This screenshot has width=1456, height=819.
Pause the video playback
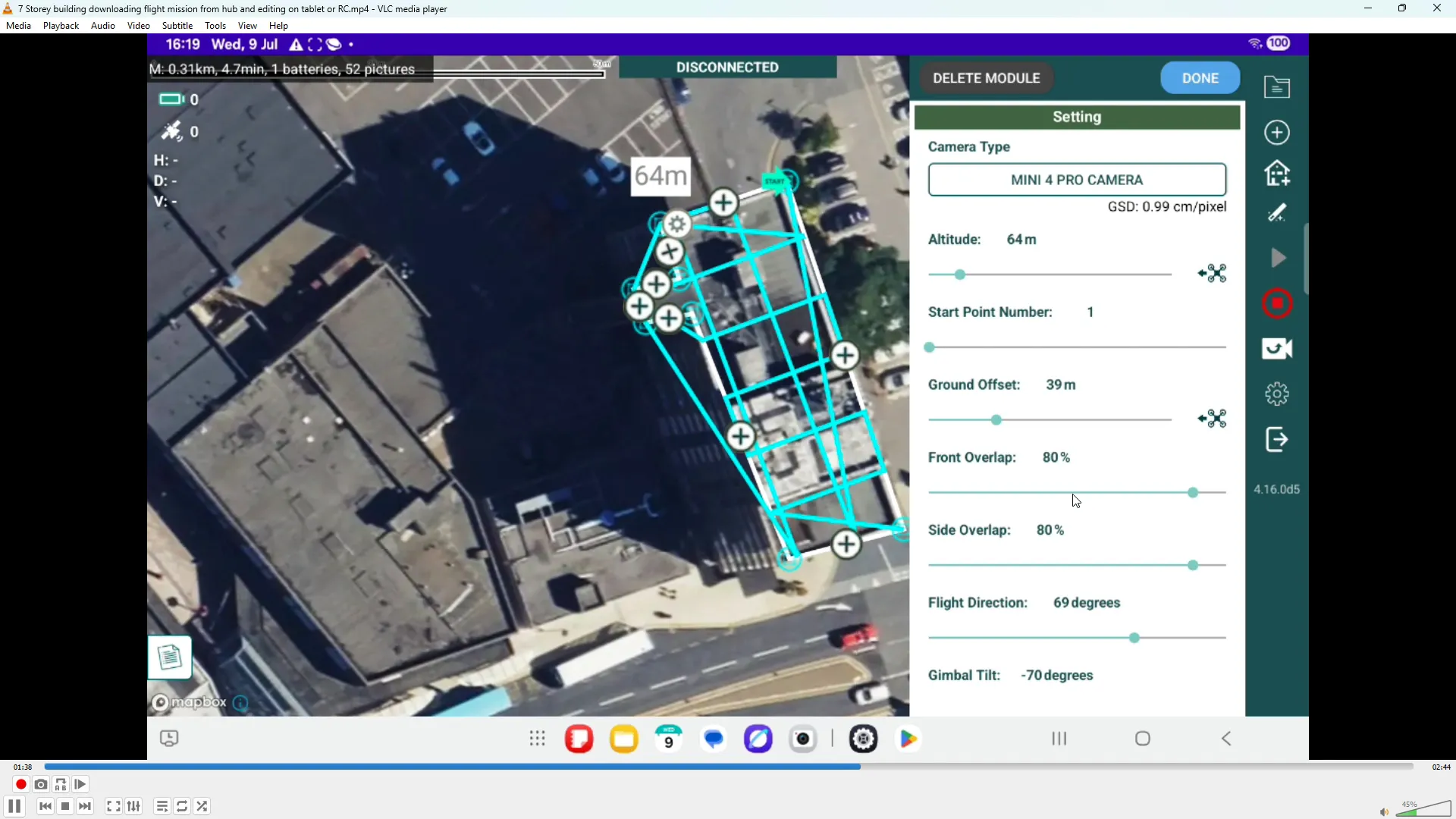14,806
